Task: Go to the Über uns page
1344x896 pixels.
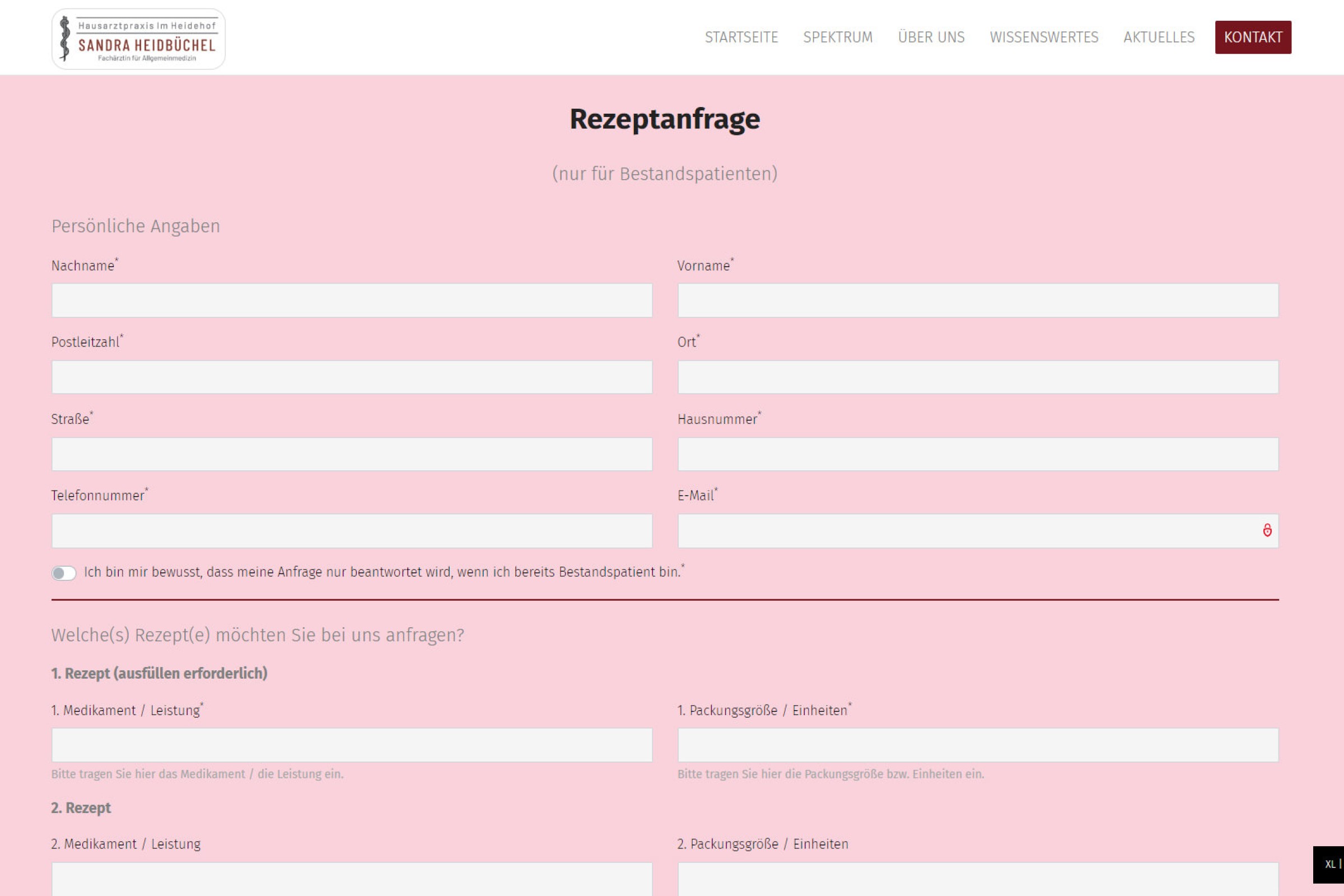Action: click(931, 37)
